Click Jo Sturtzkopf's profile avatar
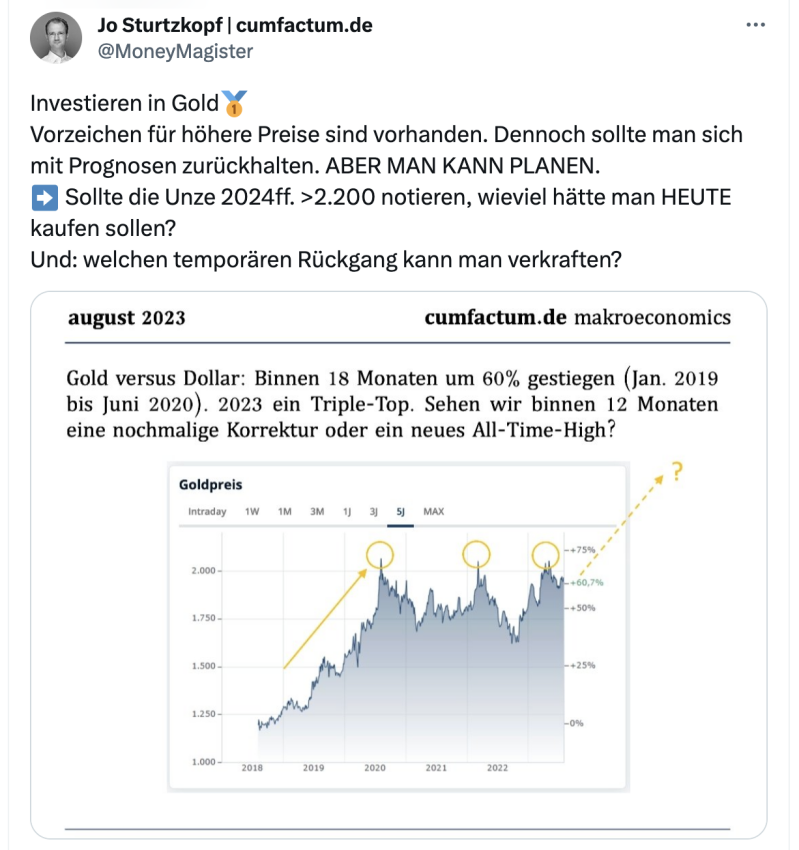 coord(56,38)
